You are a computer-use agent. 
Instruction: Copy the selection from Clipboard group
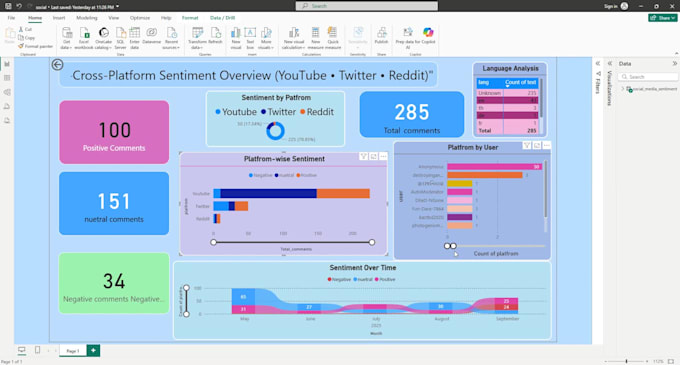point(26,38)
